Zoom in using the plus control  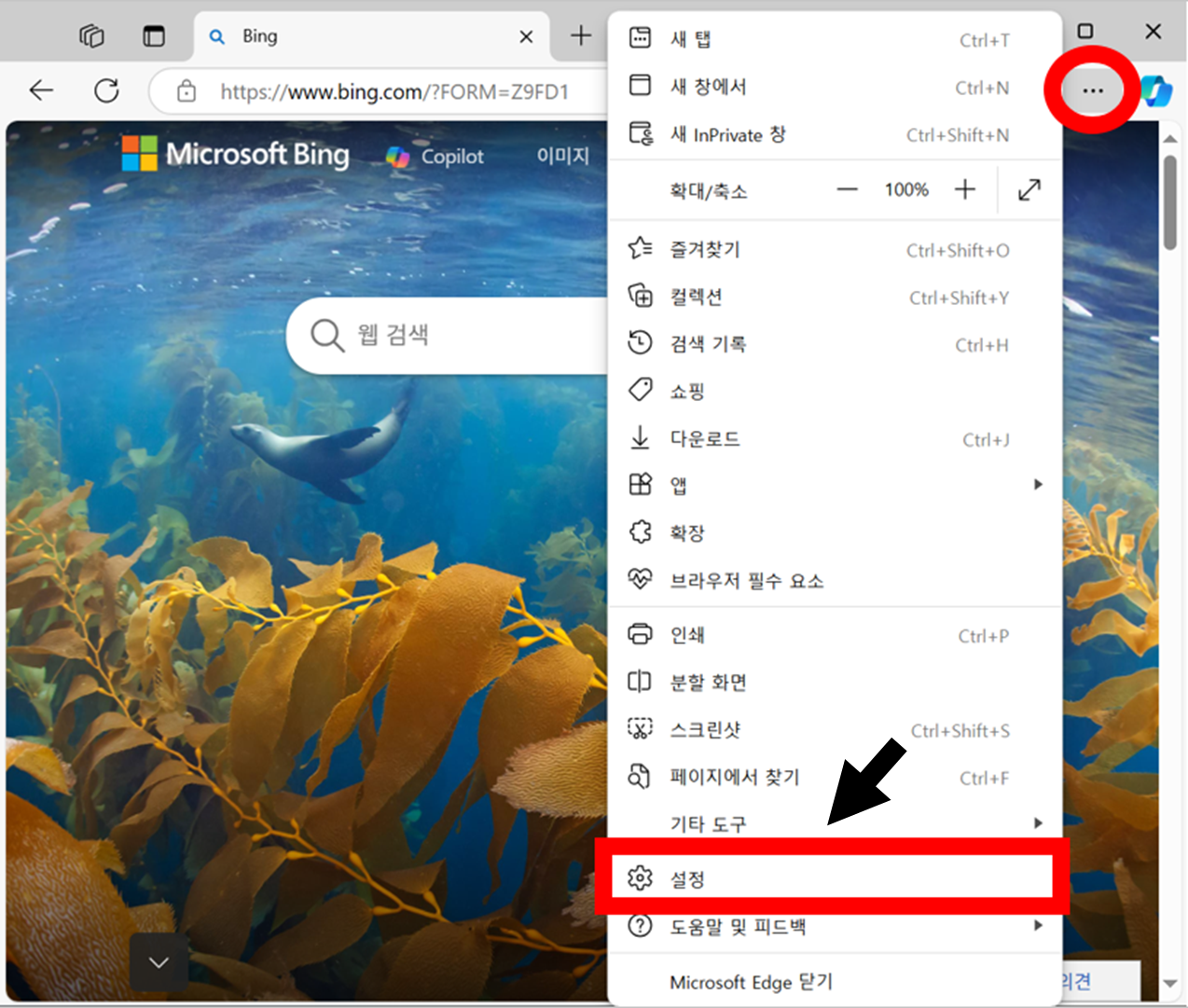pyautogui.click(x=965, y=189)
